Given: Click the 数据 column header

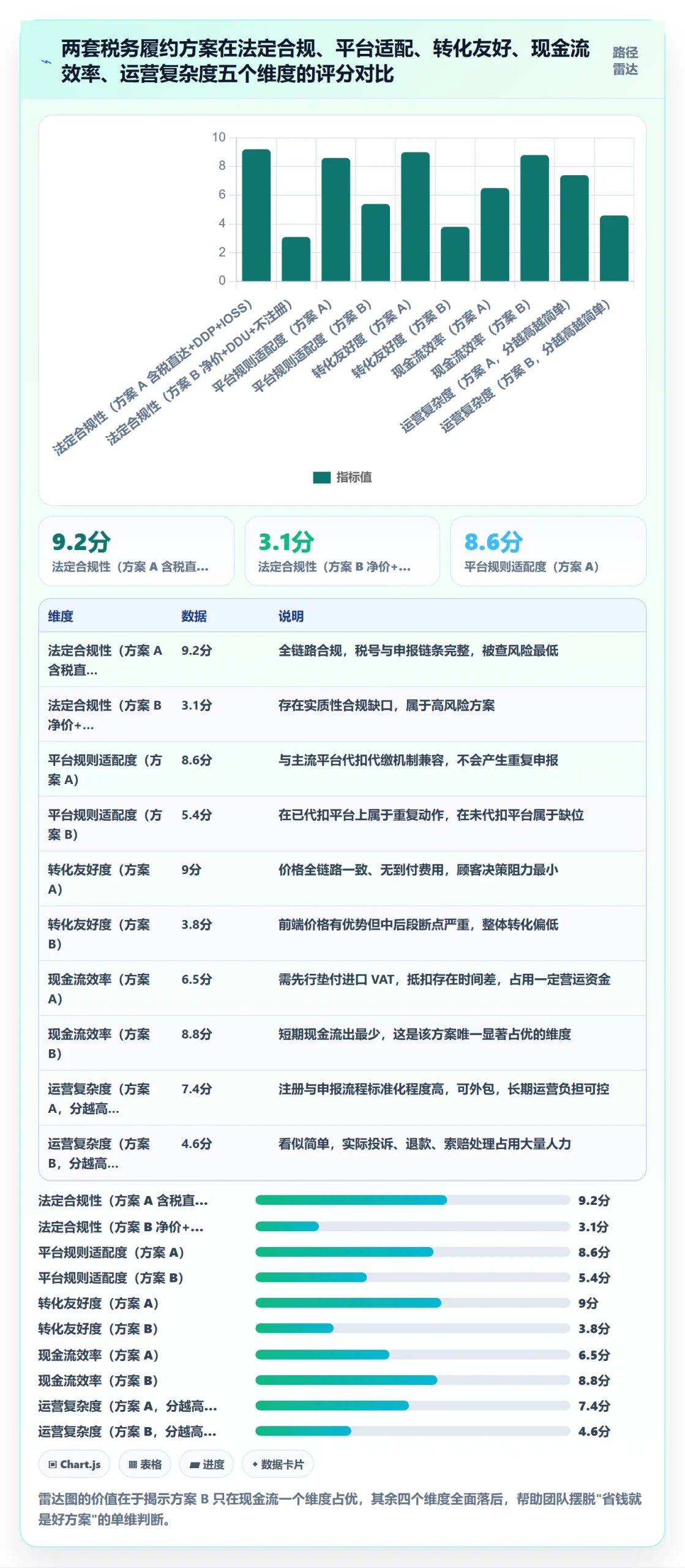Looking at the screenshot, I should (x=194, y=616).
